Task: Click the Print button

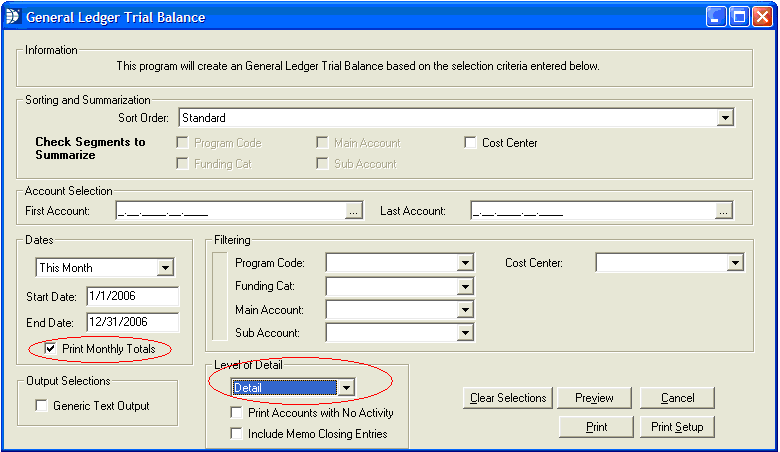Action: [x=596, y=427]
